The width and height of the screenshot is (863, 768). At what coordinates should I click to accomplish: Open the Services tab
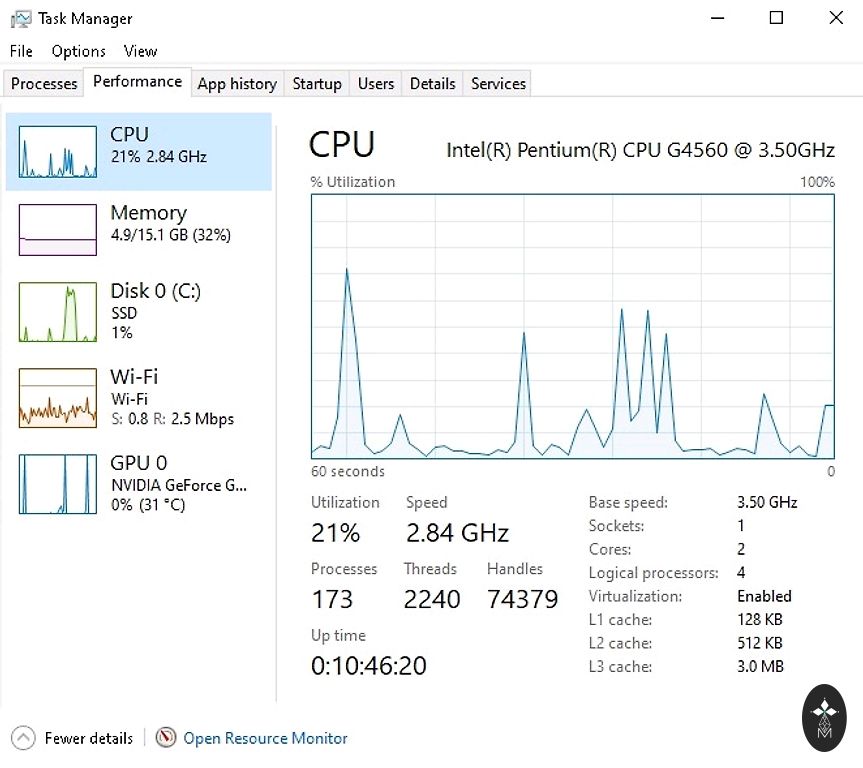[498, 84]
